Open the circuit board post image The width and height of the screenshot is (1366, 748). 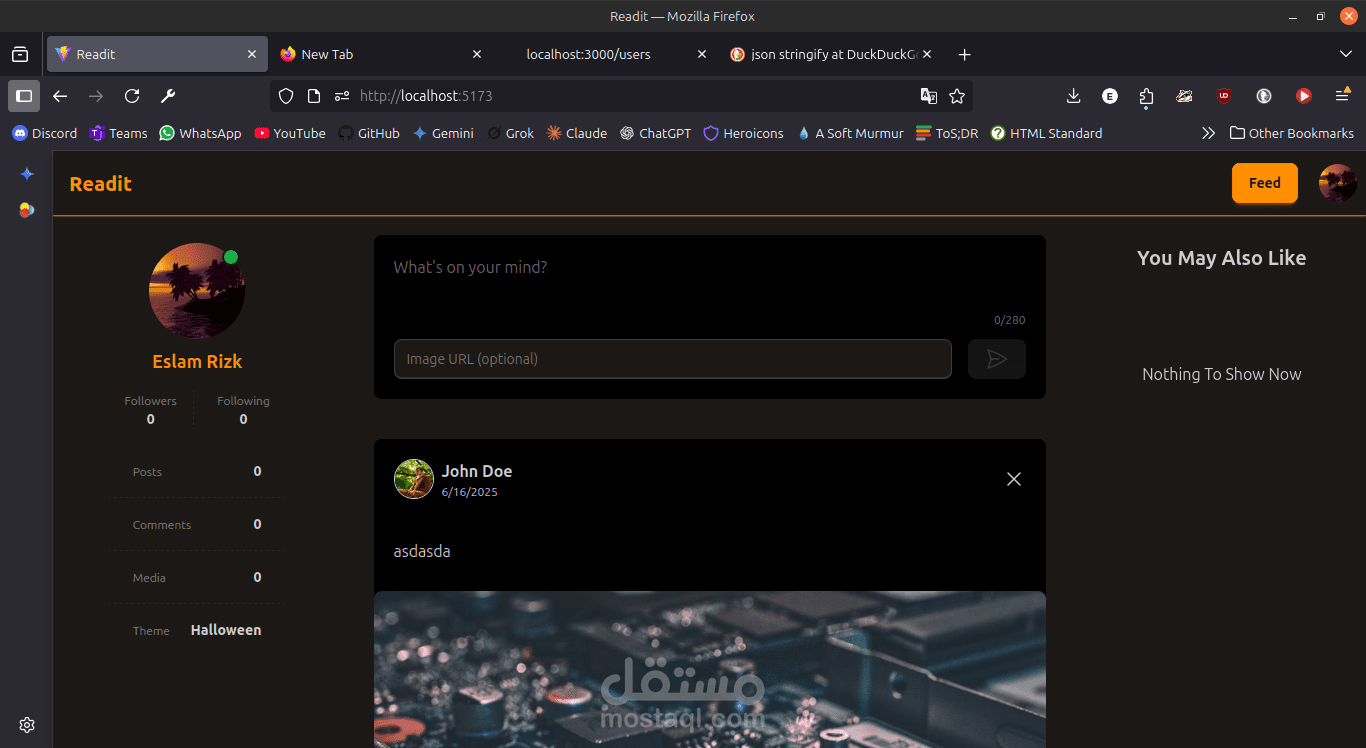coord(710,669)
